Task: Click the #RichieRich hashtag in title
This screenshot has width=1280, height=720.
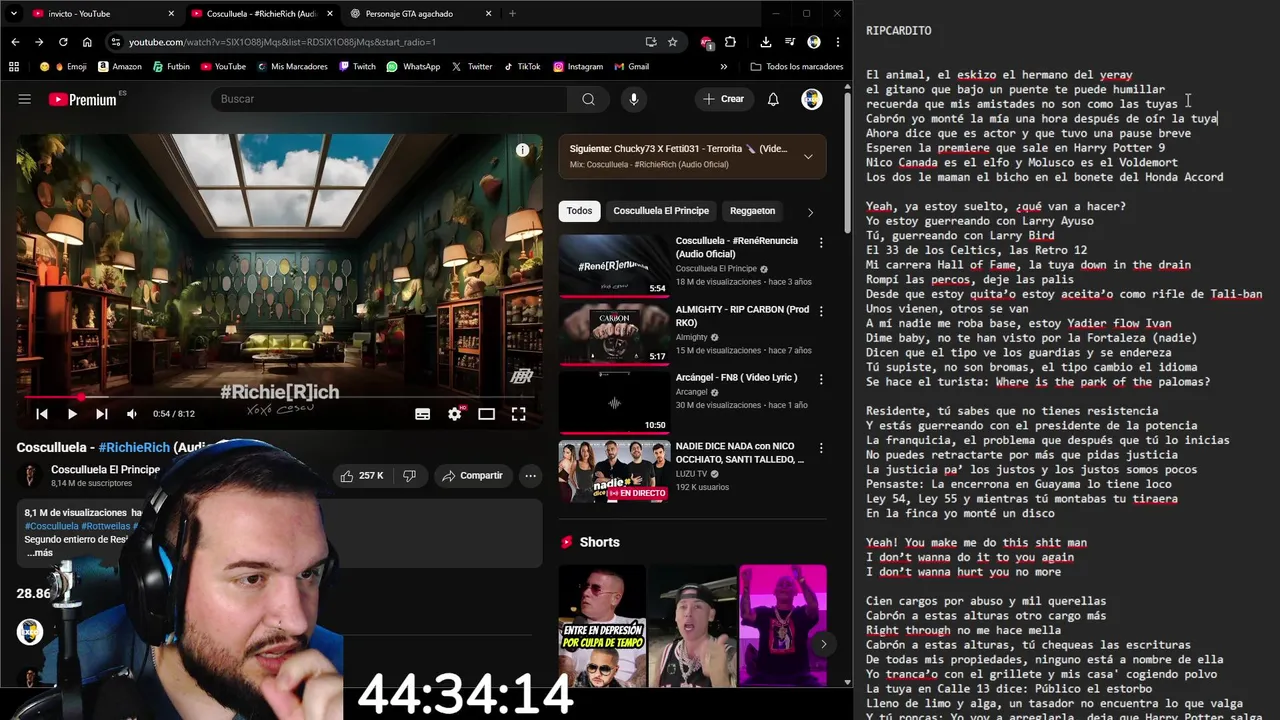Action: (134, 447)
